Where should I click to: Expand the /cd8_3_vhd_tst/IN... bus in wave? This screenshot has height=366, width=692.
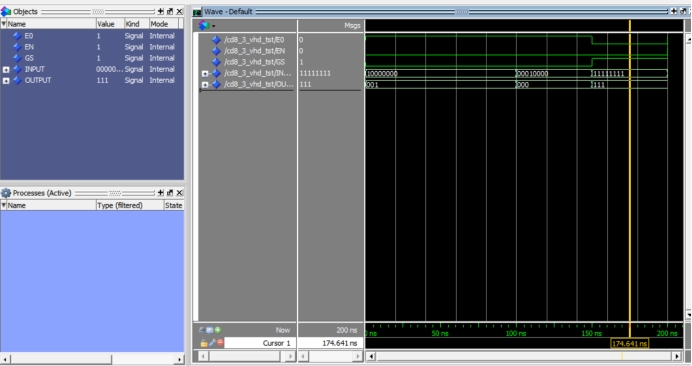coord(205,73)
